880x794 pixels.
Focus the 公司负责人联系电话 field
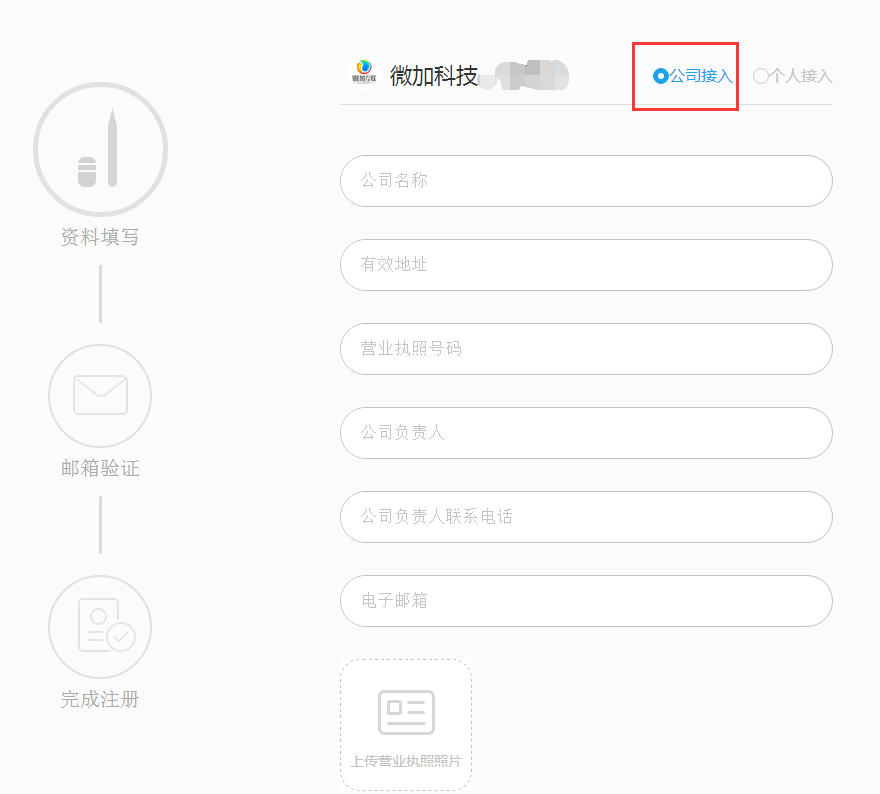click(x=586, y=517)
